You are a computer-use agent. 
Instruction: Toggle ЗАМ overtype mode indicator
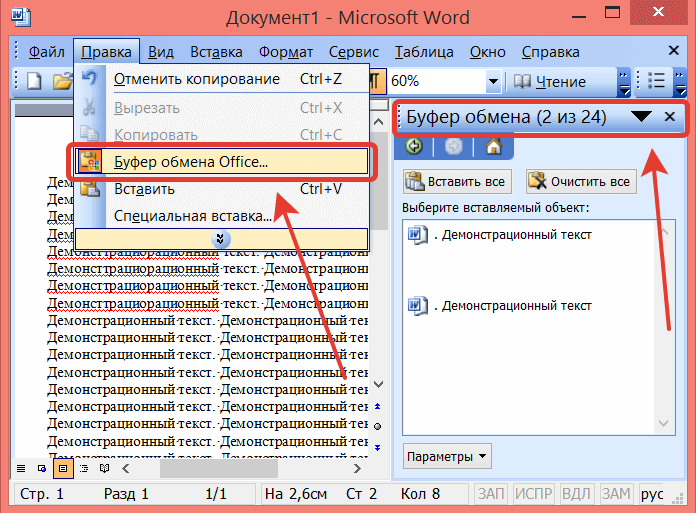coord(616,493)
